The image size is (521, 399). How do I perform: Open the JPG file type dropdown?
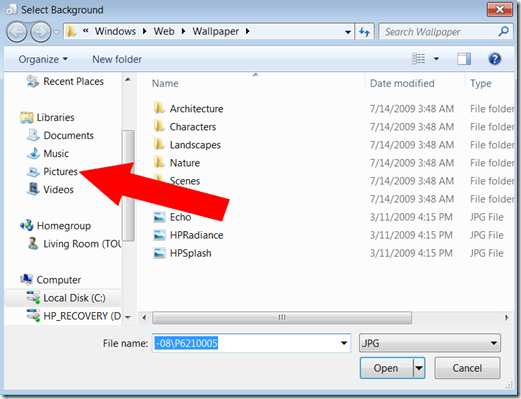point(430,343)
